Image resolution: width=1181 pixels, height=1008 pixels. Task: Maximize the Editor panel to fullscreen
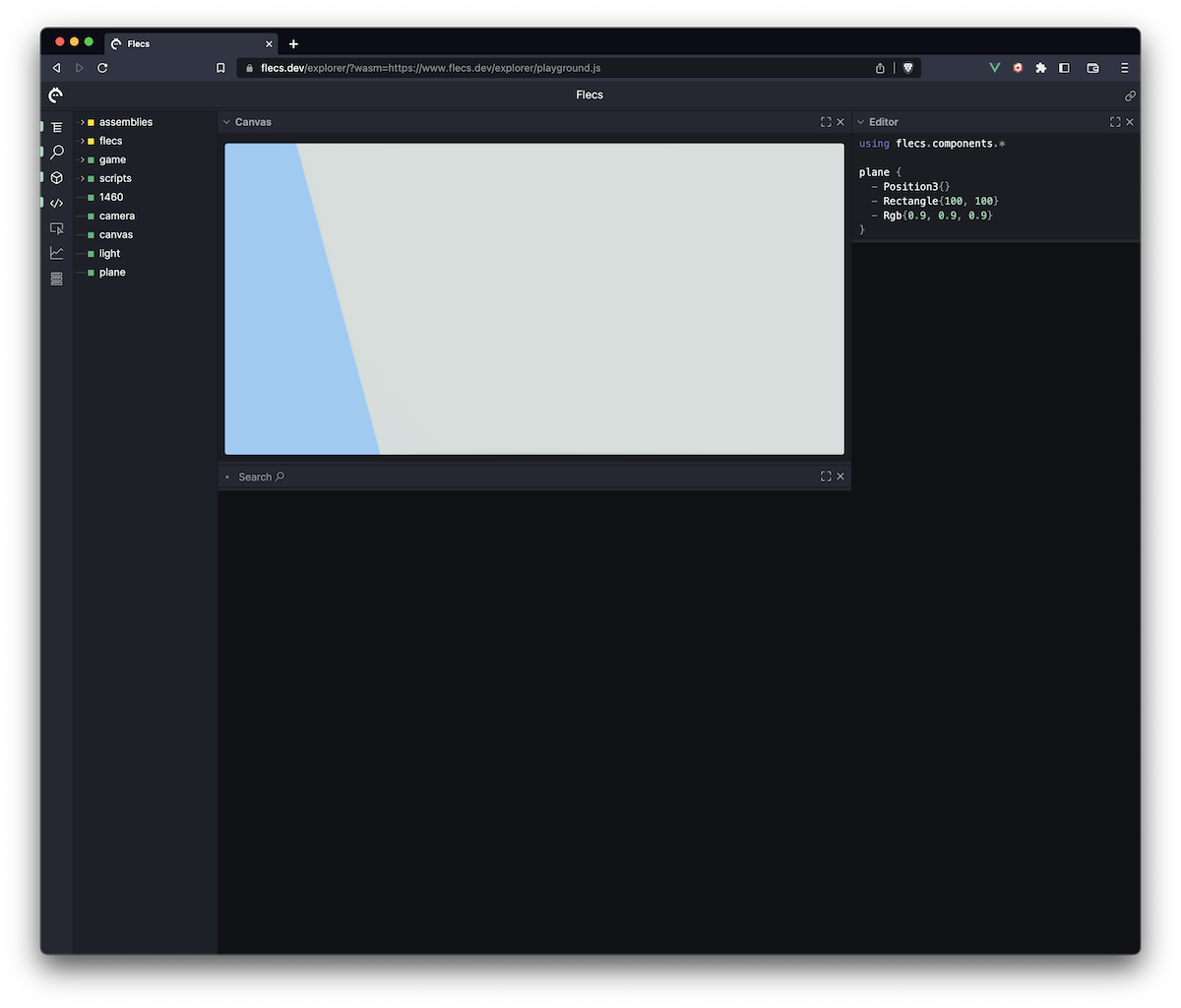pyautogui.click(x=1115, y=122)
